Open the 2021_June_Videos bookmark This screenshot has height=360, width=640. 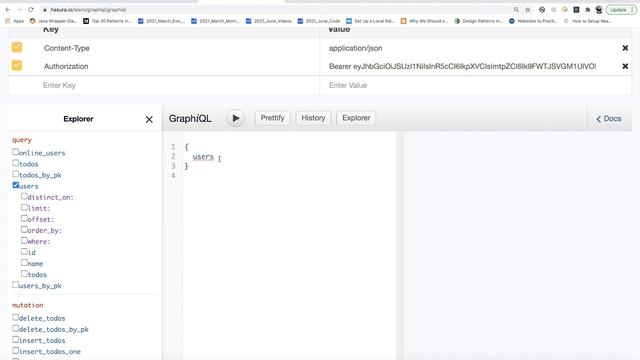coord(269,21)
